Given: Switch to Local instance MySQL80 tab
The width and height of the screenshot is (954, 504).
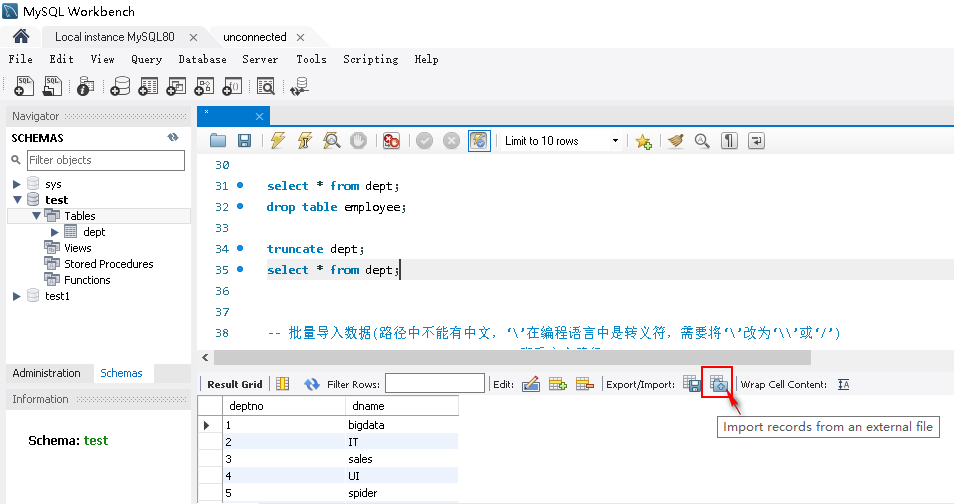Looking at the screenshot, I should coord(114,37).
